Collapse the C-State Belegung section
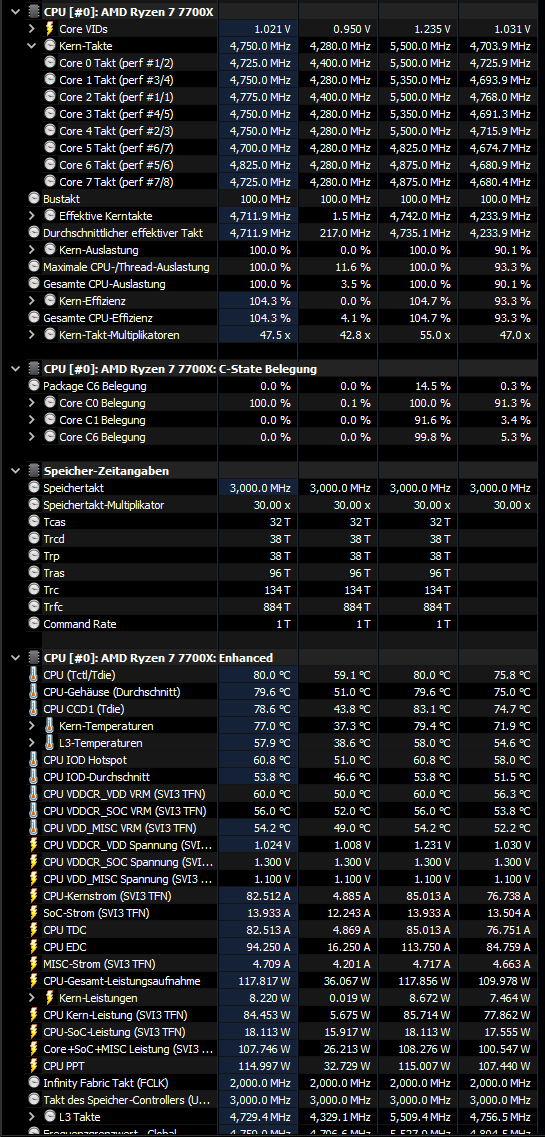545x1137 pixels. coord(15,368)
